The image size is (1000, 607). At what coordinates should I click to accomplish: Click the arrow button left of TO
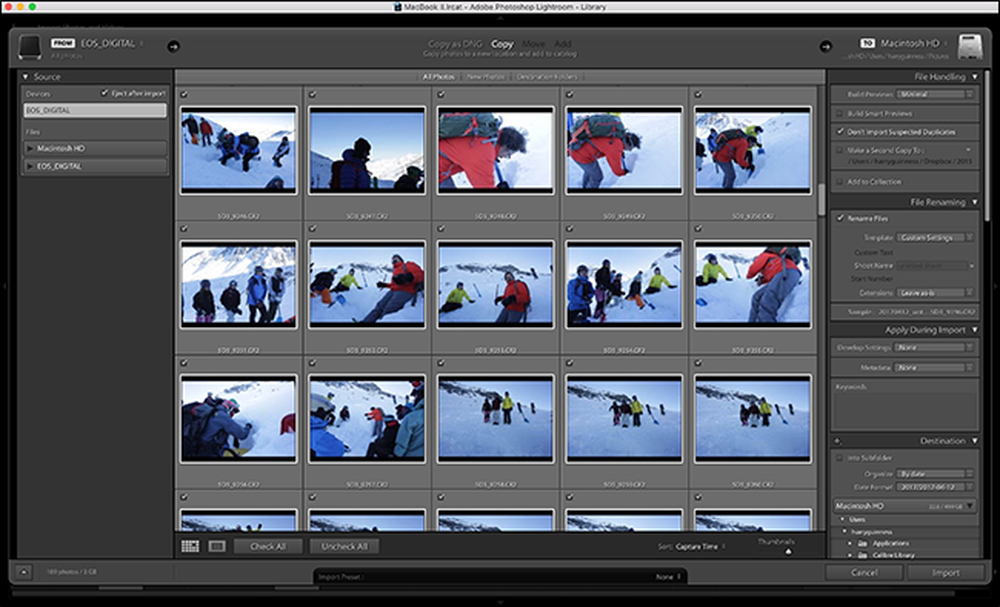825,46
